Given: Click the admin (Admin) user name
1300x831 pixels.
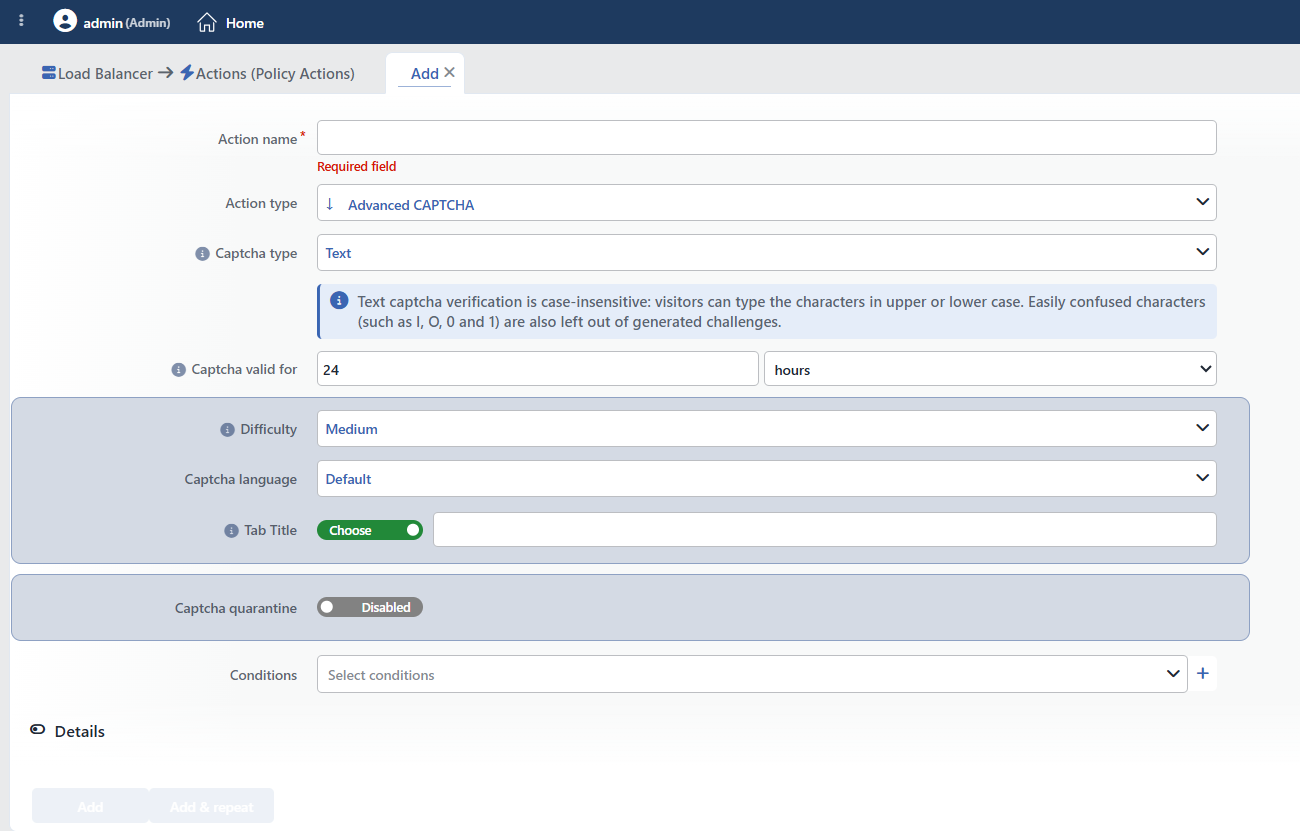Looking at the screenshot, I should point(127,22).
